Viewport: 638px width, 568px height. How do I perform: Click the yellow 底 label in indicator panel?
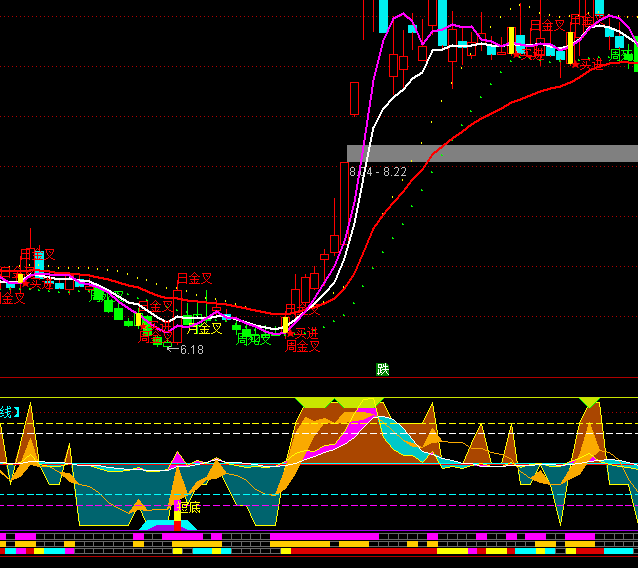pyautogui.click(x=189, y=507)
